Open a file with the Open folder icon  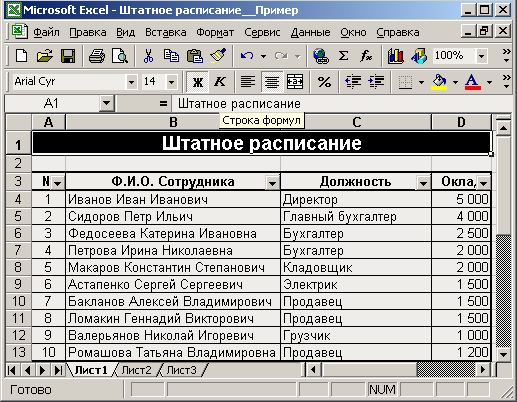45,56
